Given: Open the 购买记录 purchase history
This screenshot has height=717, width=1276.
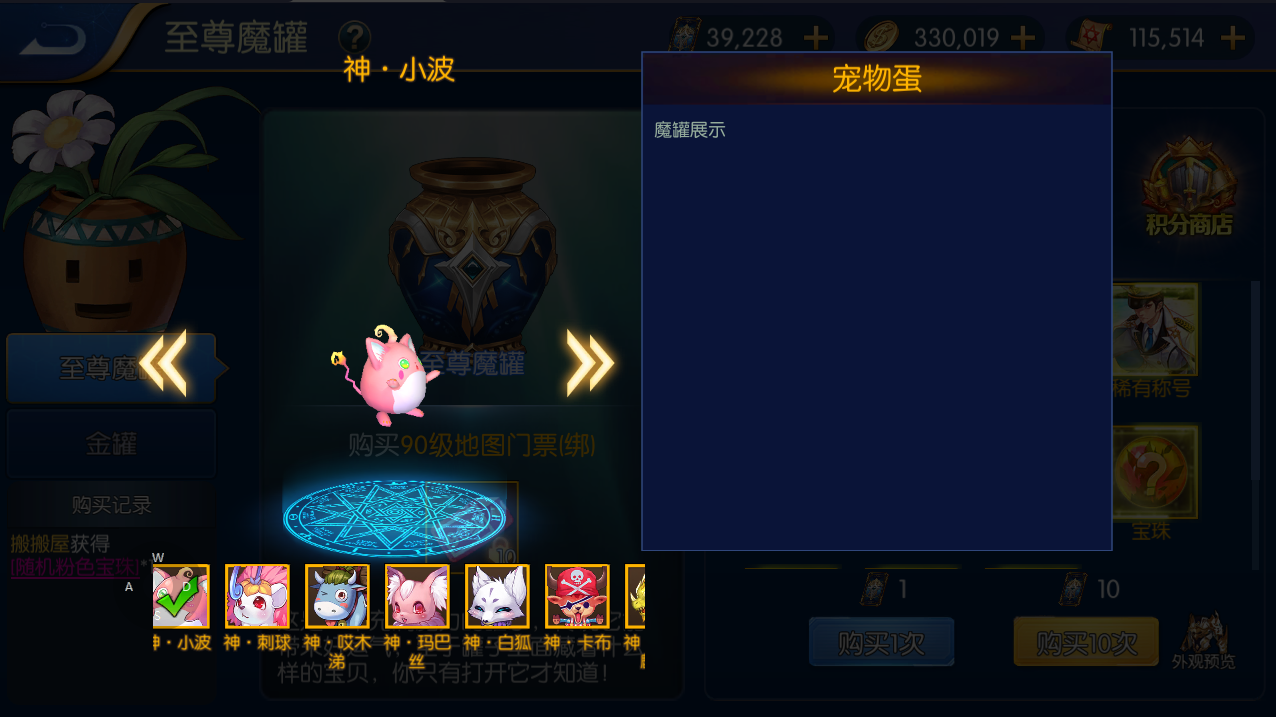Looking at the screenshot, I should [111, 505].
